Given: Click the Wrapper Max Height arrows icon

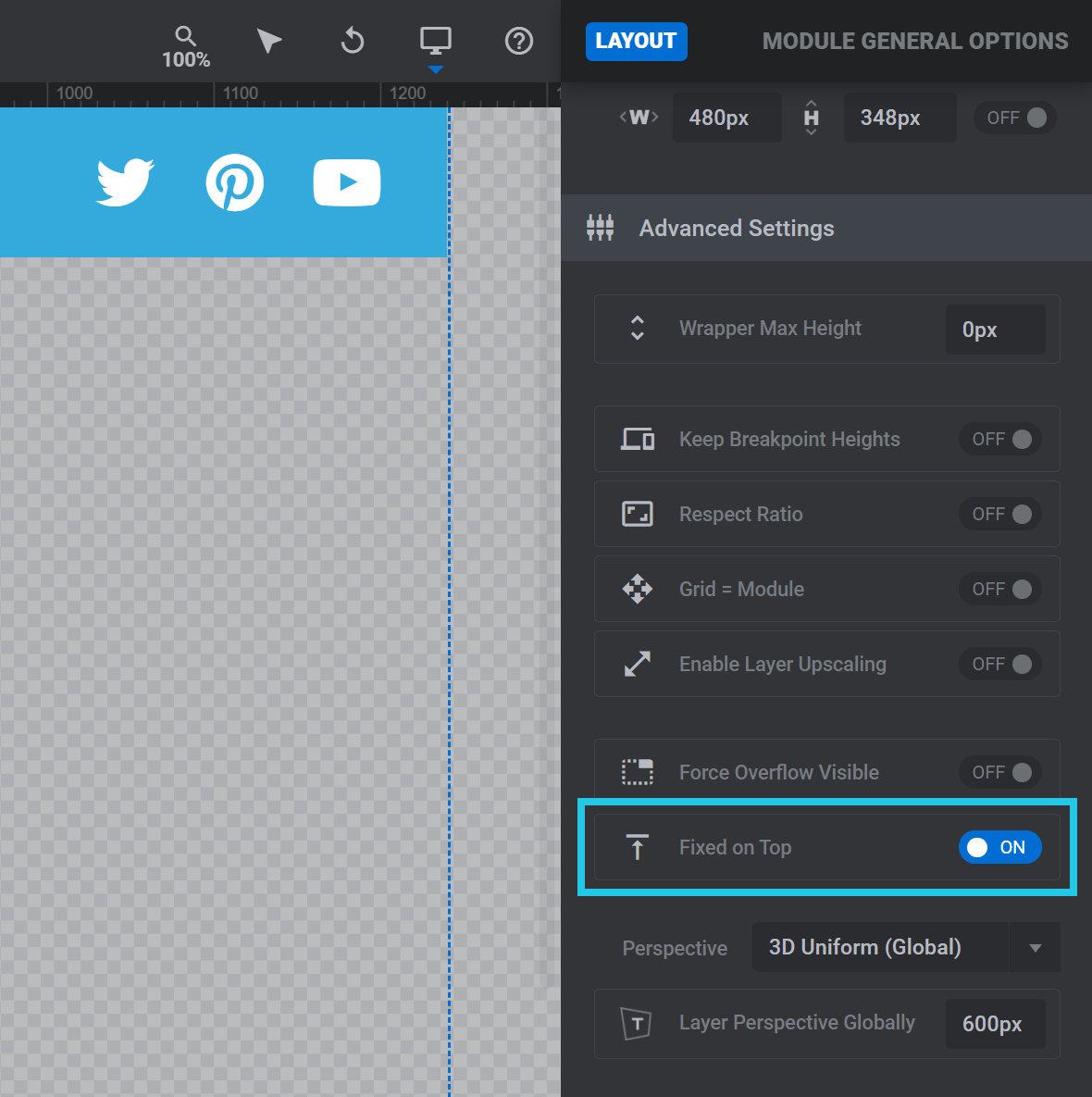Looking at the screenshot, I should pos(638,328).
